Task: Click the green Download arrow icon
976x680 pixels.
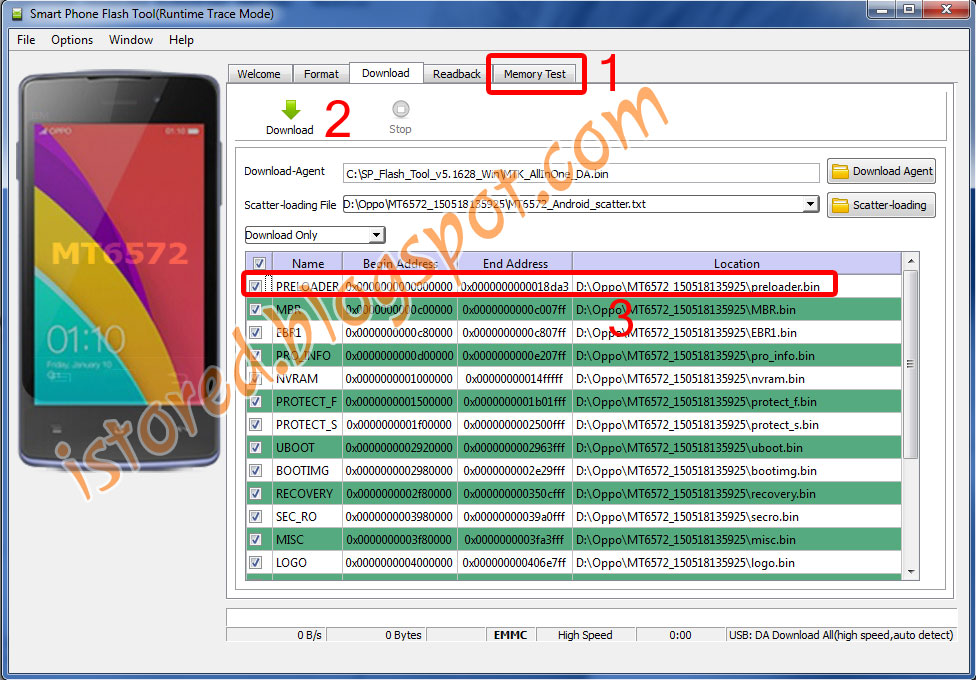Action: 291,110
